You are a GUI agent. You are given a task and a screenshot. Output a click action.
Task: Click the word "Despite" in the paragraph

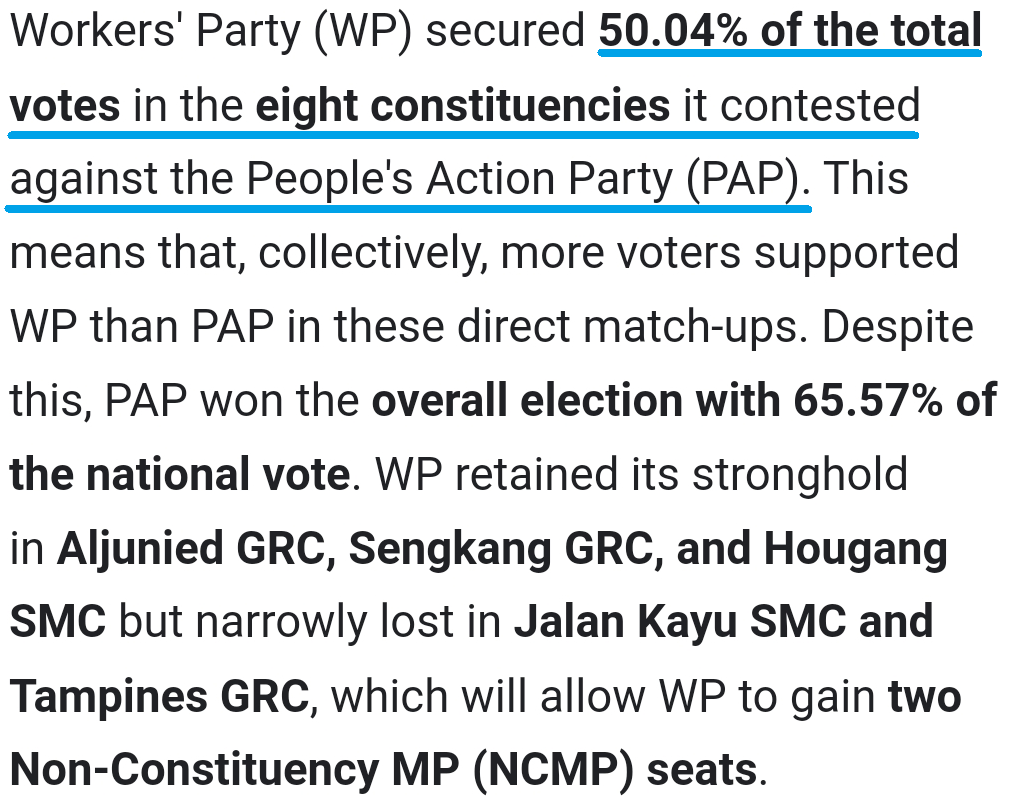click(898, 327)
